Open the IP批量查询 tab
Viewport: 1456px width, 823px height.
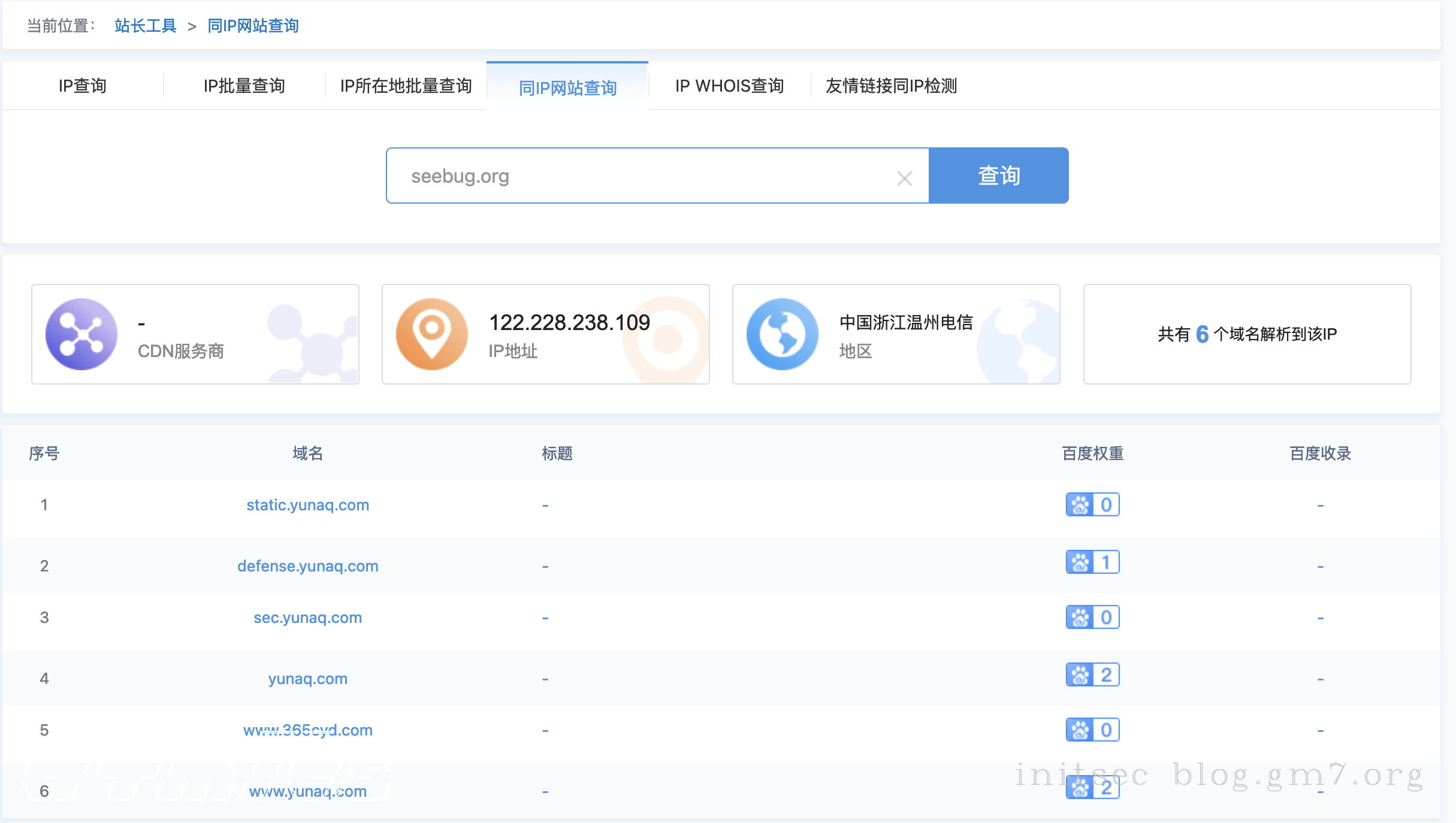[244, 86]
